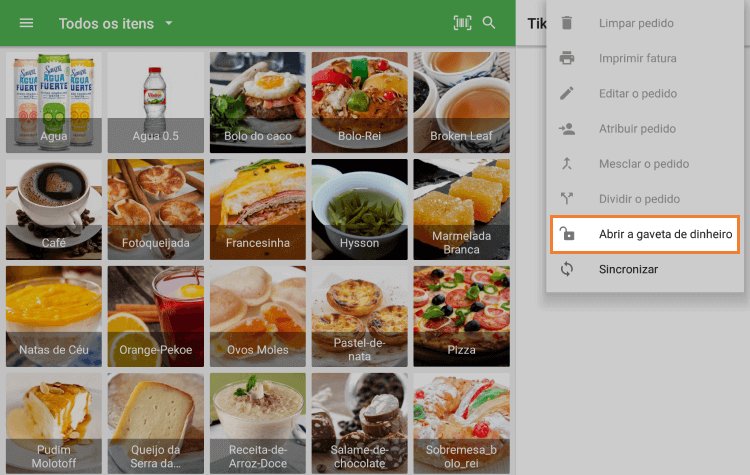This screenshot has height=475, width=750.
Task: Click the open-lock cash drawer icon
Action: (567, 233)
